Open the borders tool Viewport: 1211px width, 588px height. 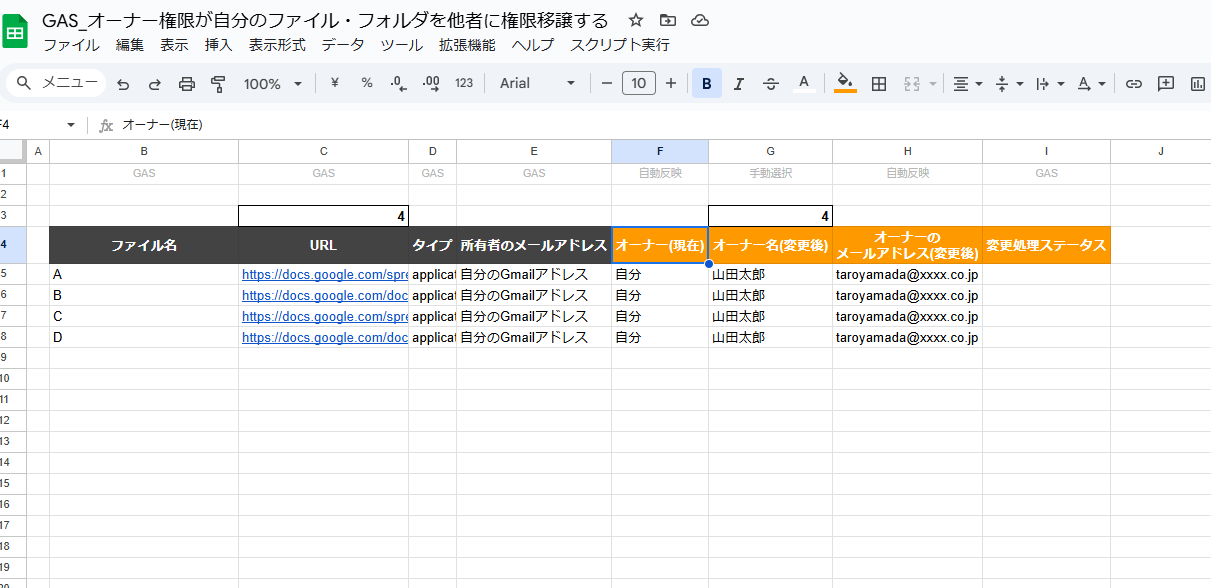coord(879,84)
